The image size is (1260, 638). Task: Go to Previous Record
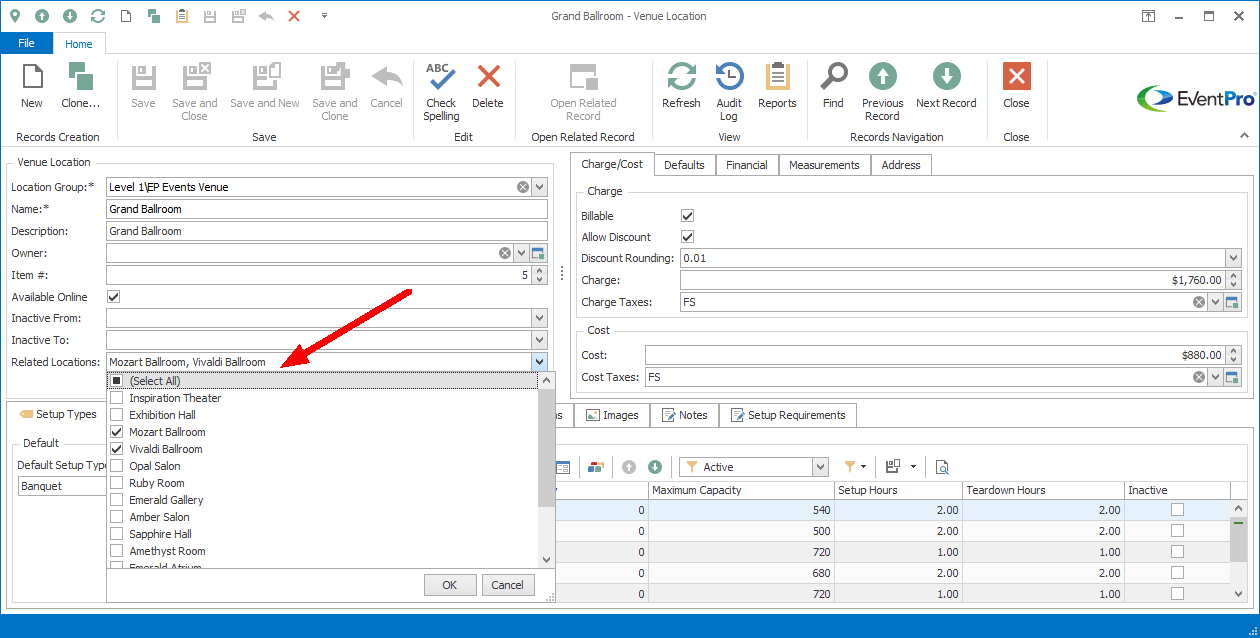coord(882,91)
